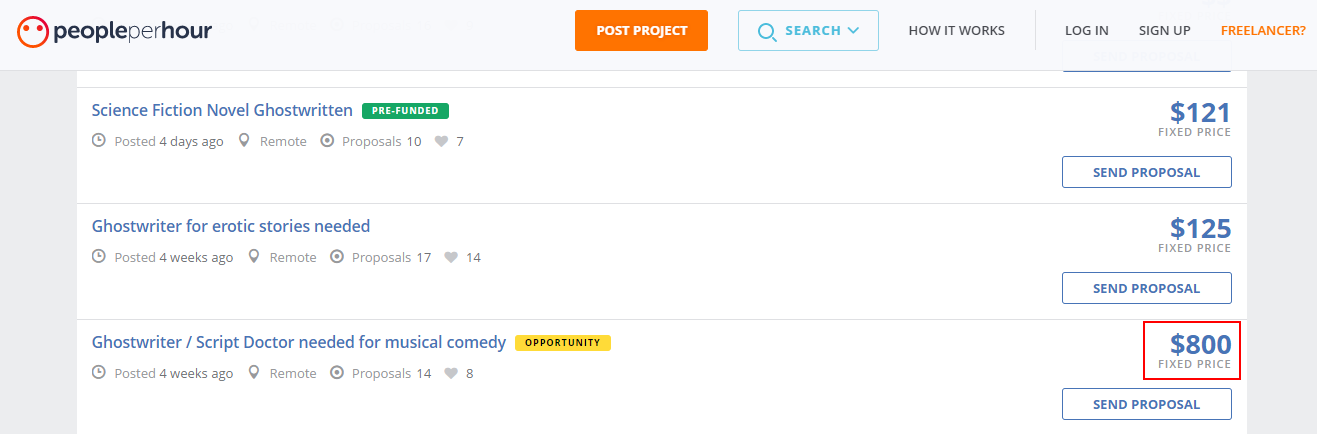Expand the Search dropdown chevron
This screenshot has height=434, width=1317.
tap(853, 31)
